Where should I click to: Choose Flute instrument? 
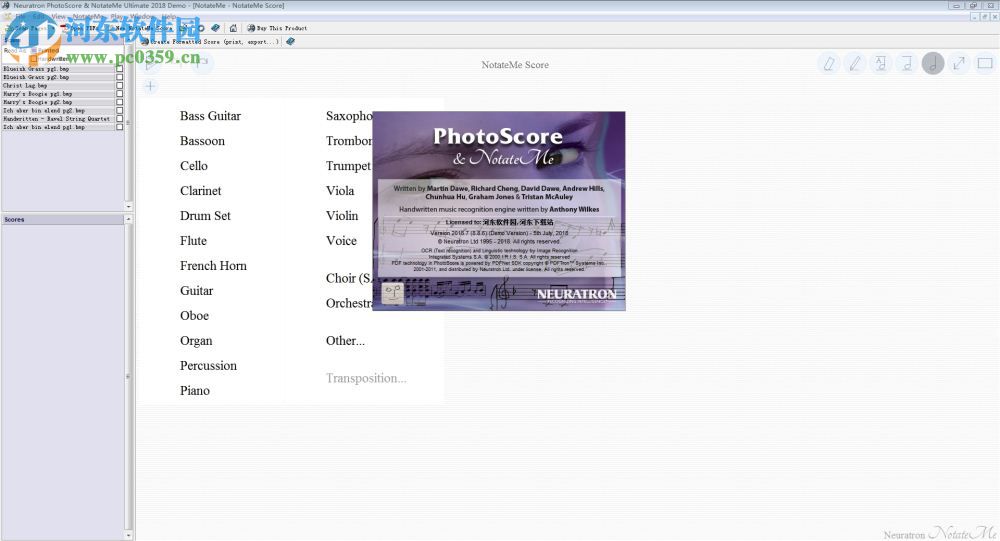click(193, 241)
